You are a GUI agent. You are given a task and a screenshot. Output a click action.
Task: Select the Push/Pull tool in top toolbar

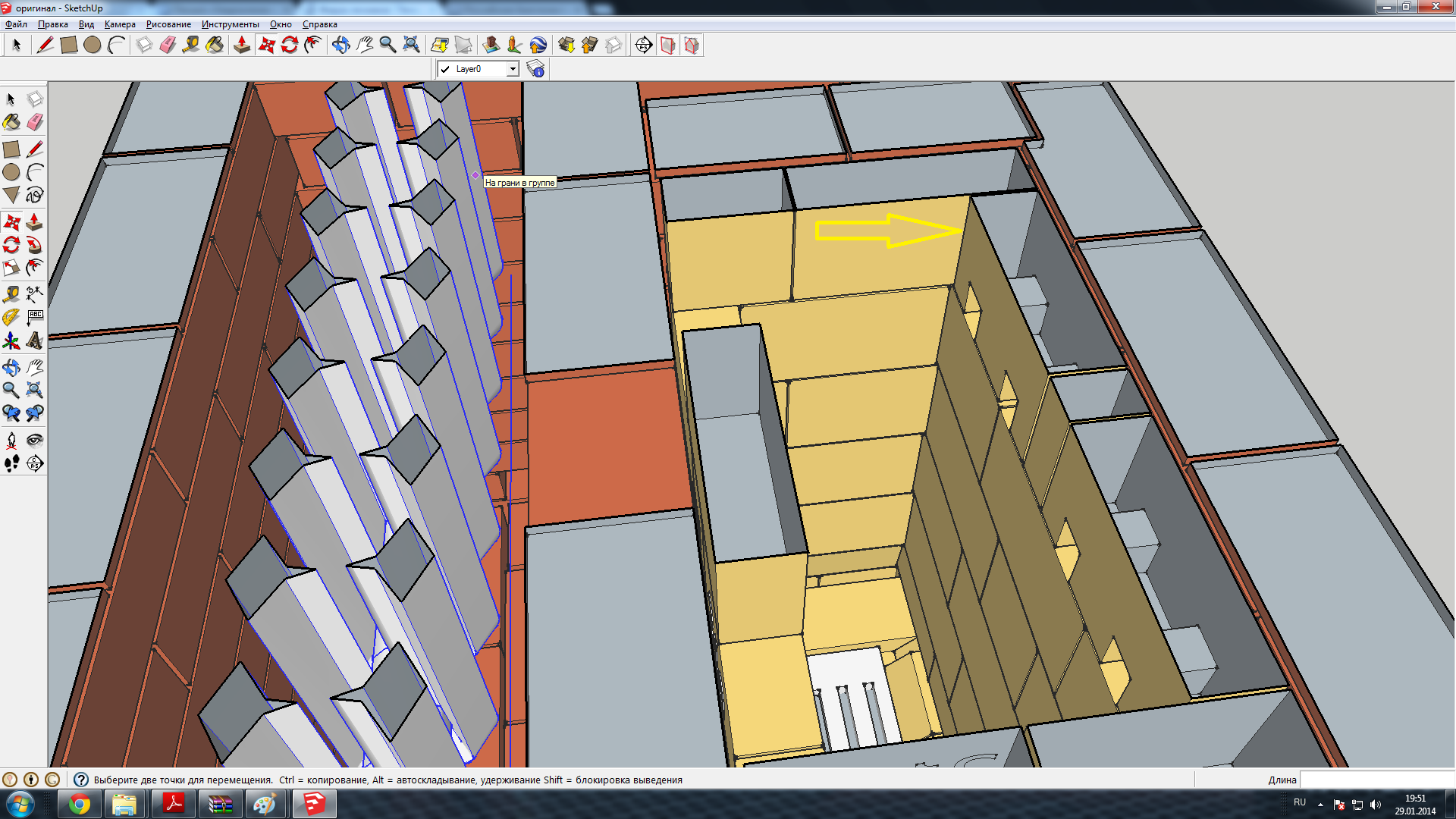pos(242,45)
